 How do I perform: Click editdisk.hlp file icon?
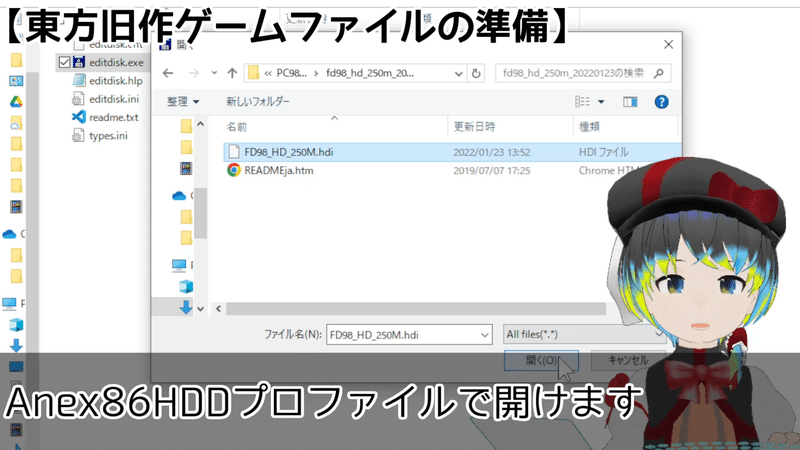point(79,81)
